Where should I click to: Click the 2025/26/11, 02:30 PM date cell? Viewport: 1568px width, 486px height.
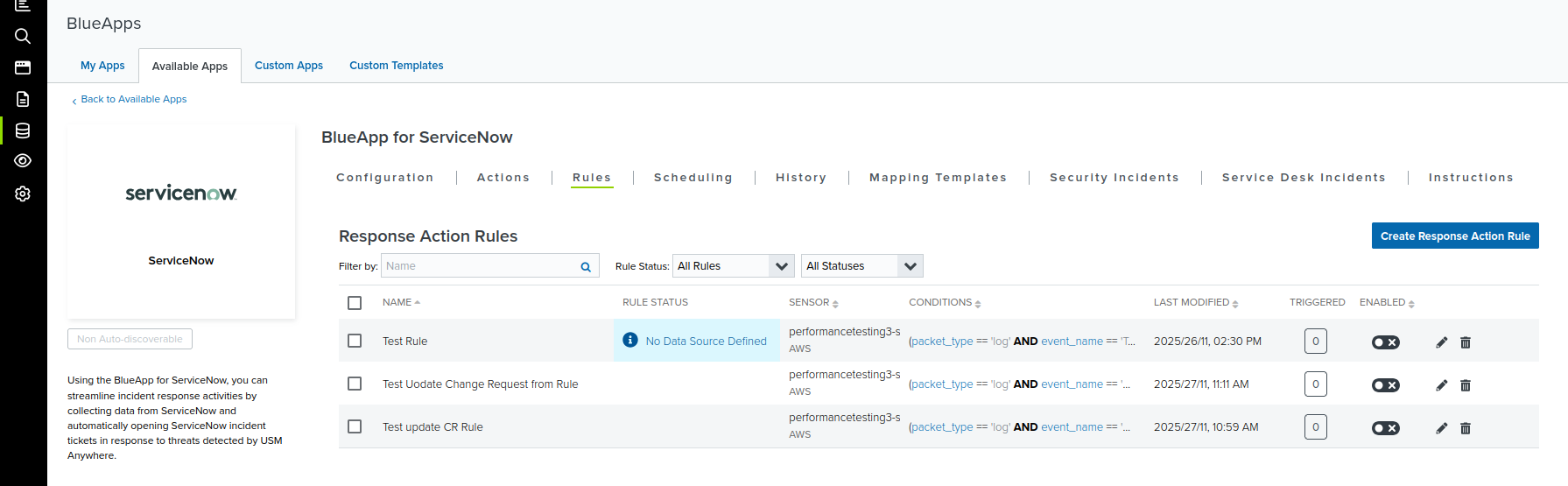pyautogui.click(x=1207, y=342)
